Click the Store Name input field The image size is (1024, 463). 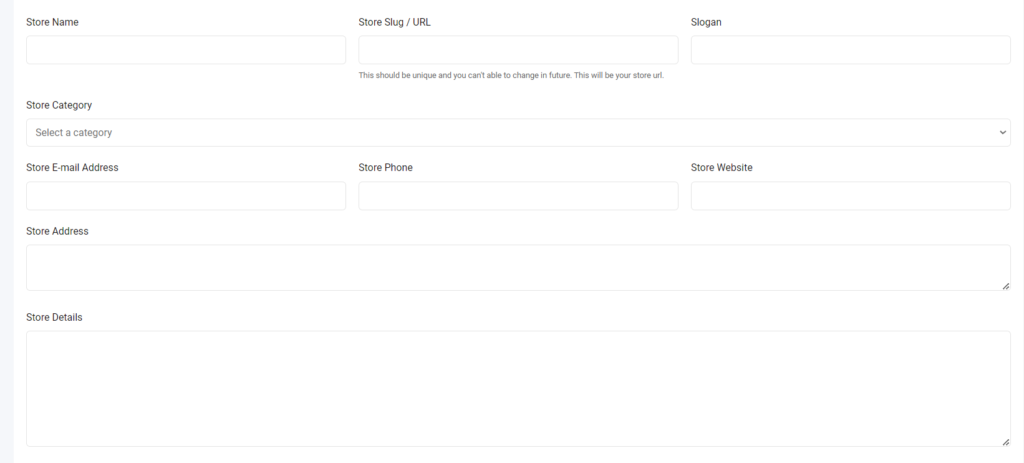coord(185,50)
